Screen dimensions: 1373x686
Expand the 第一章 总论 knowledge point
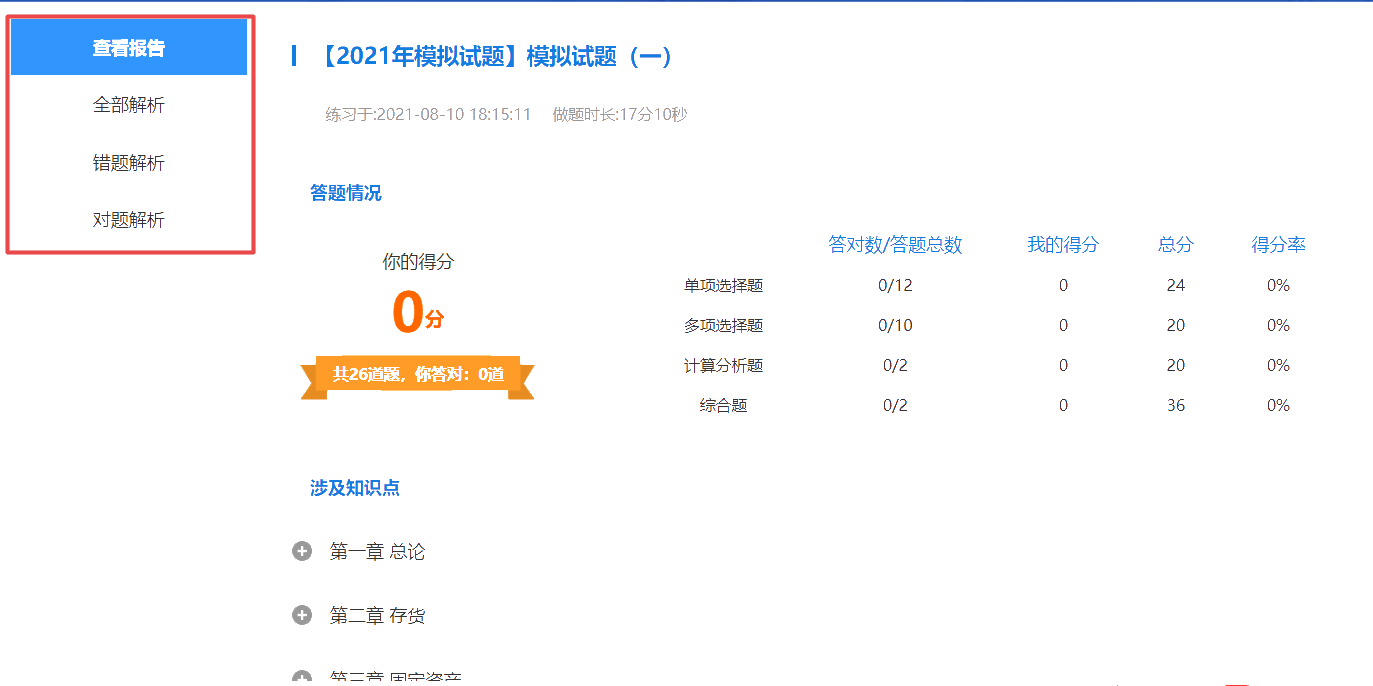(x=378, y=551)
